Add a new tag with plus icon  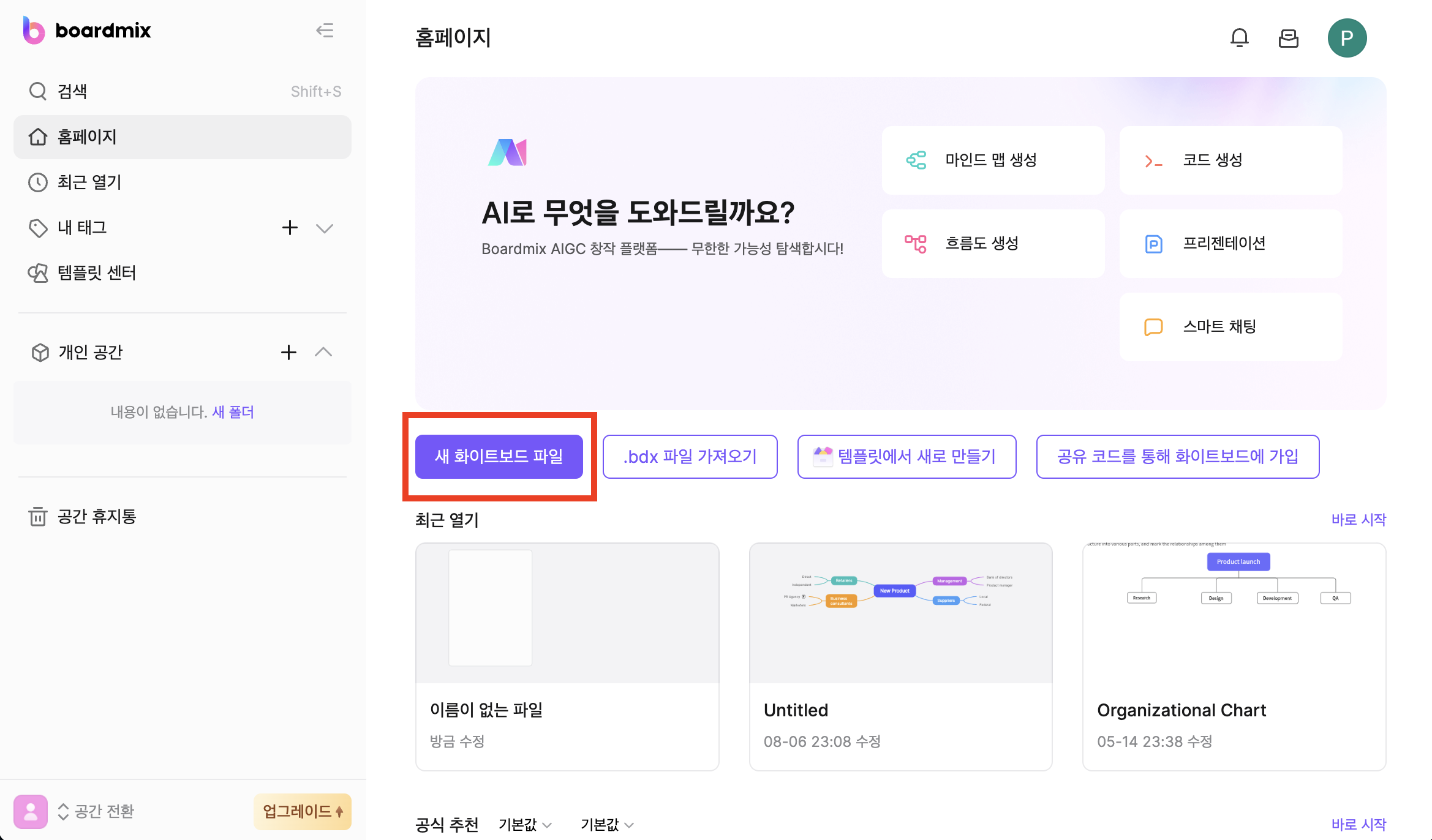pyautogui.click(x=290, y=228)
